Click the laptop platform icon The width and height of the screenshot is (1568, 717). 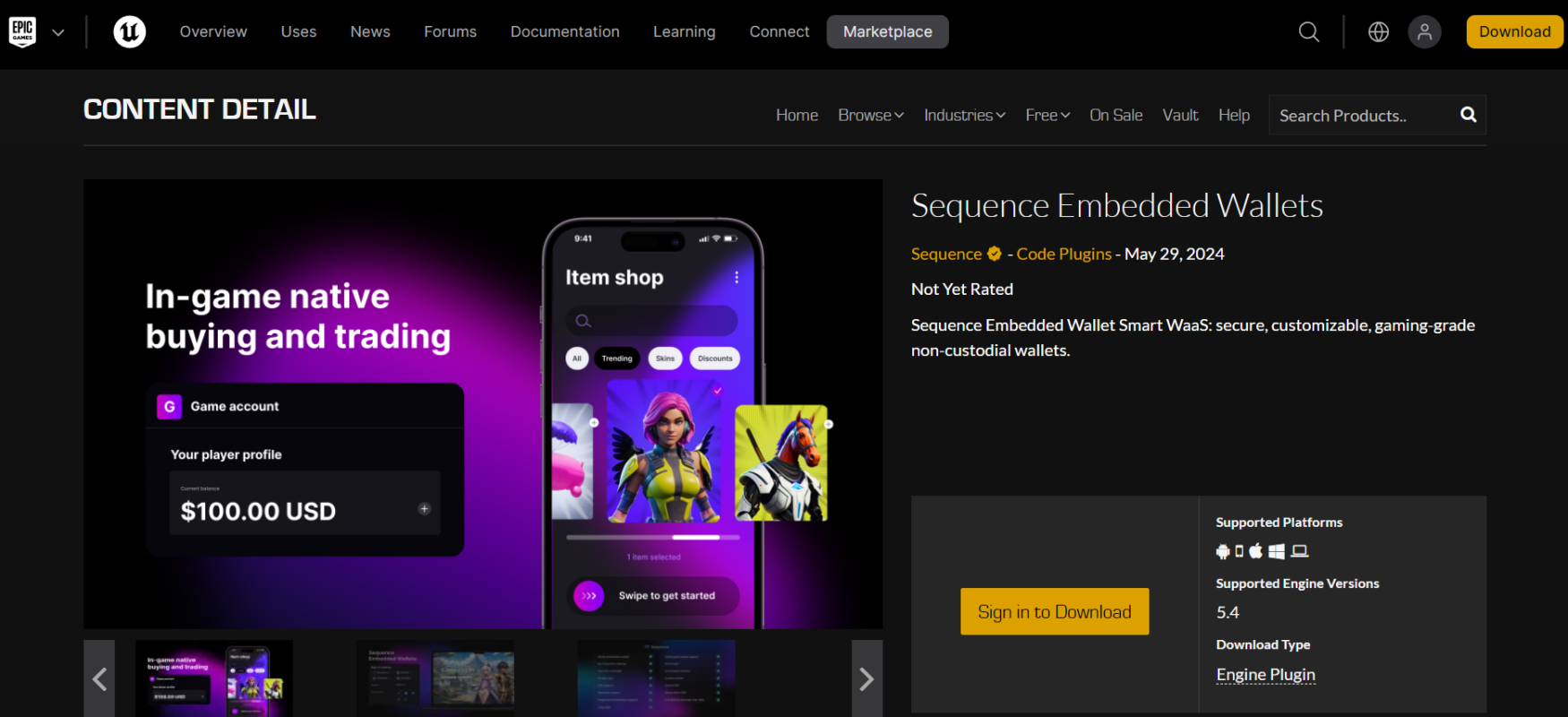(x=1299, y=551)
